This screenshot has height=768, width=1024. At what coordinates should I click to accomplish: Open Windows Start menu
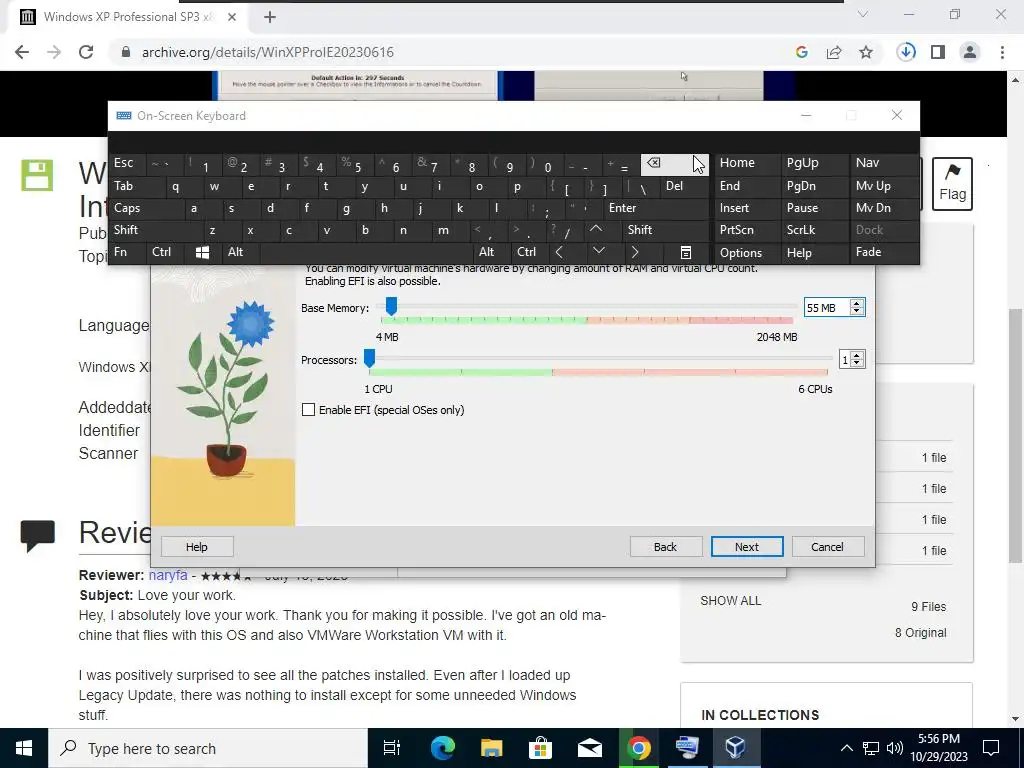pyautogui.click(x=24, y=748)
